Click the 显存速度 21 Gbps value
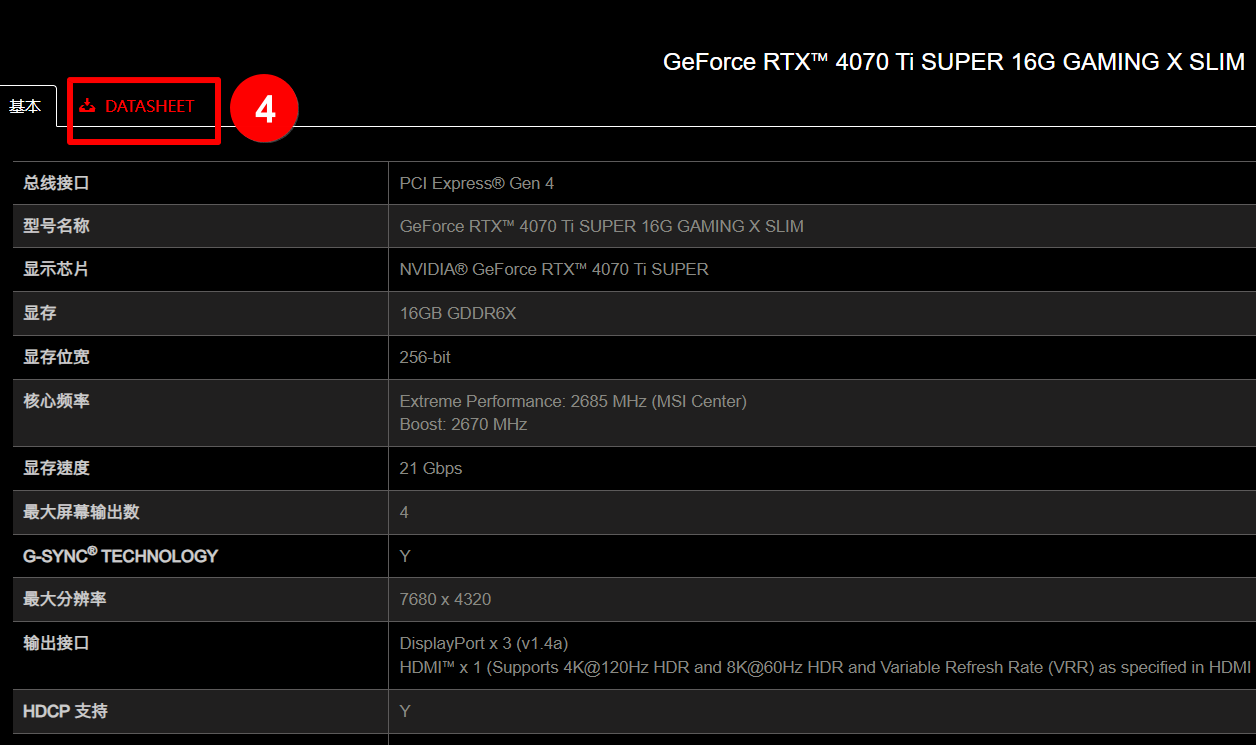This screenshot has height=745, width=1256. click(430, 468)
